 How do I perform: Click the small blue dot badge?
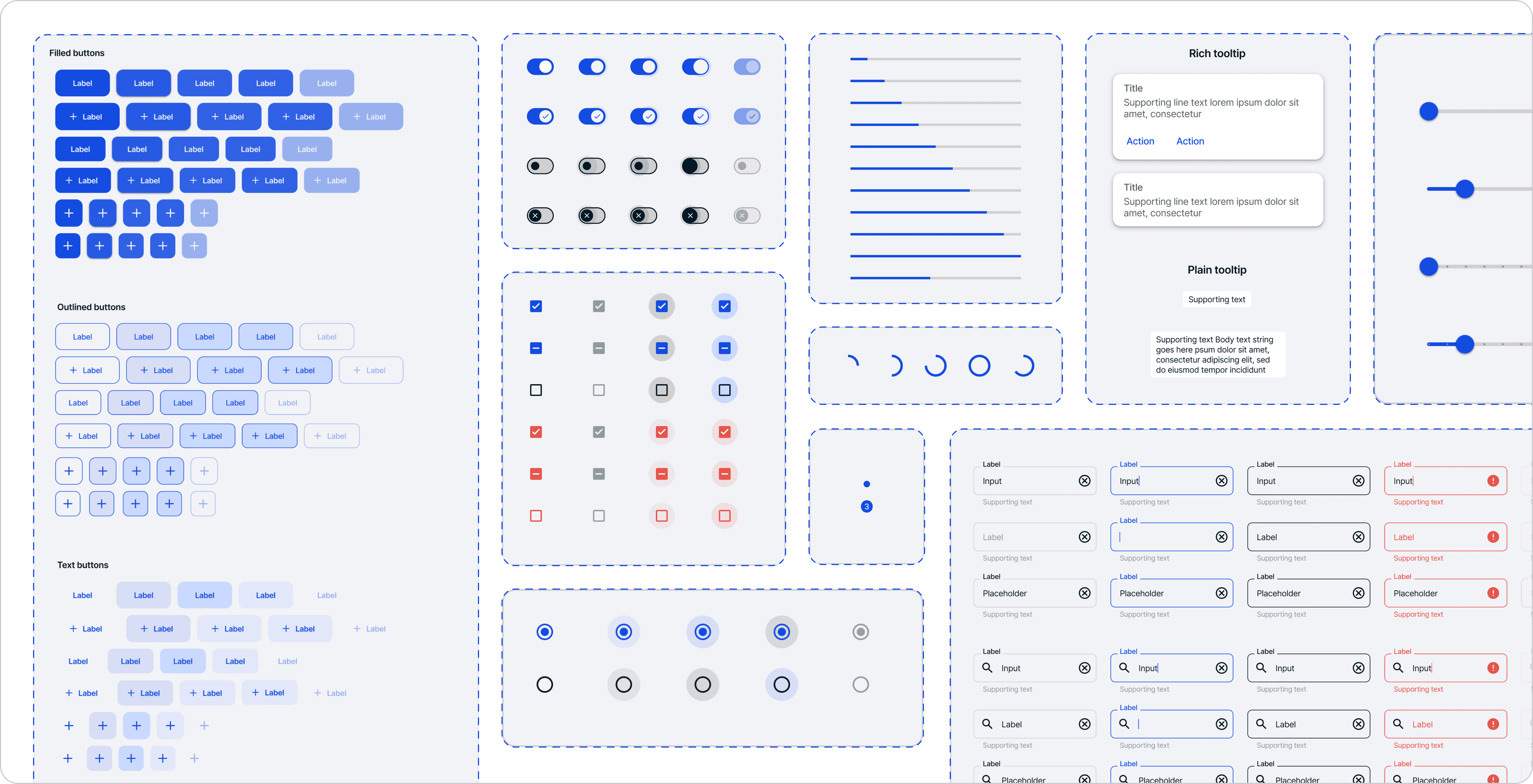point(866,484)
